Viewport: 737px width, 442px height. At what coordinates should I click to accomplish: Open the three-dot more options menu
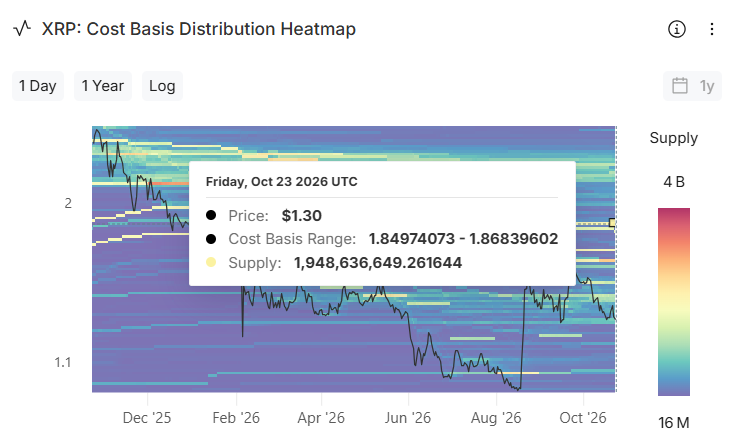click(x=712, y=29)
